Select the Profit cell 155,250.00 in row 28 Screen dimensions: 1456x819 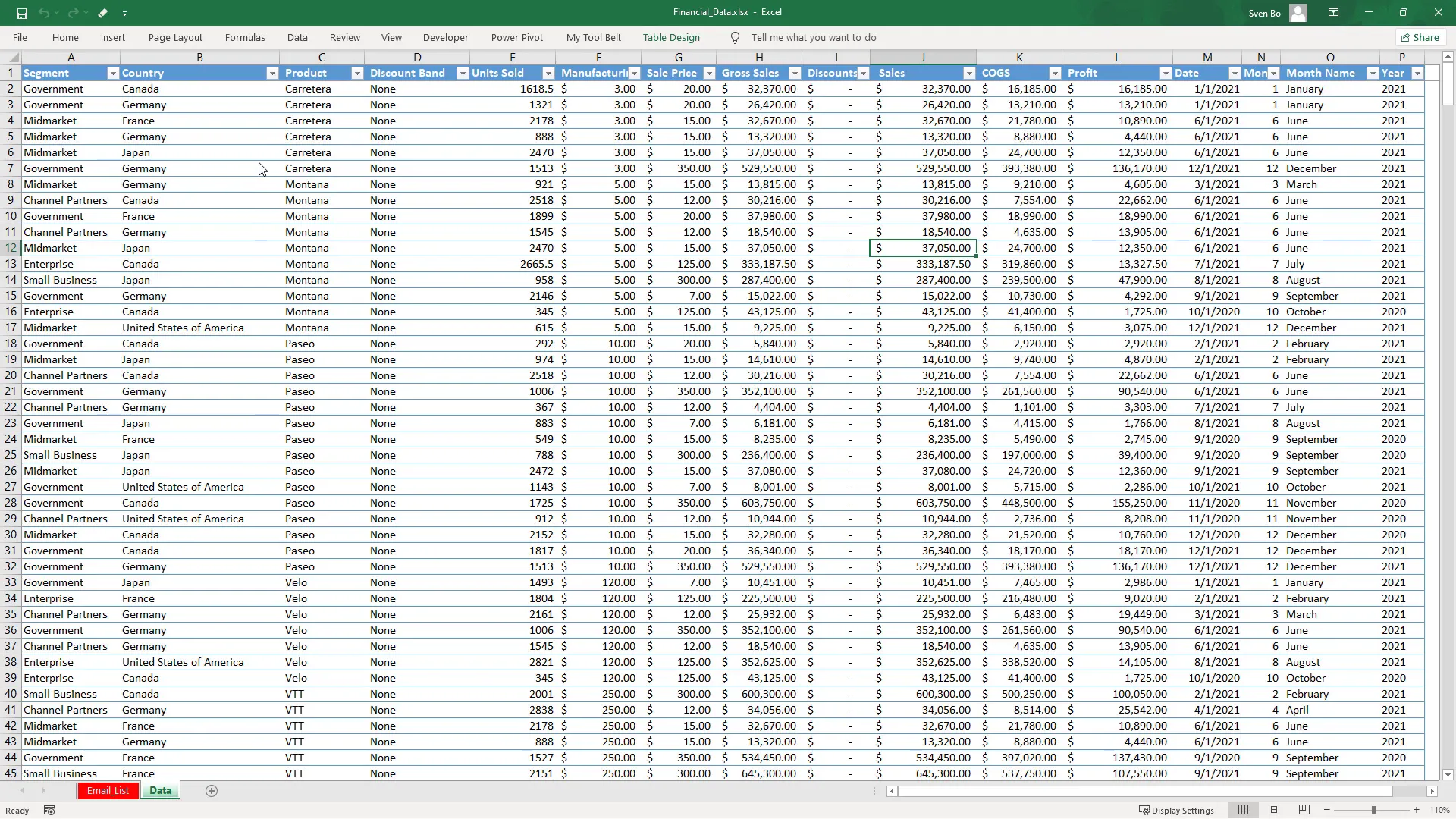pos(1117,503)
